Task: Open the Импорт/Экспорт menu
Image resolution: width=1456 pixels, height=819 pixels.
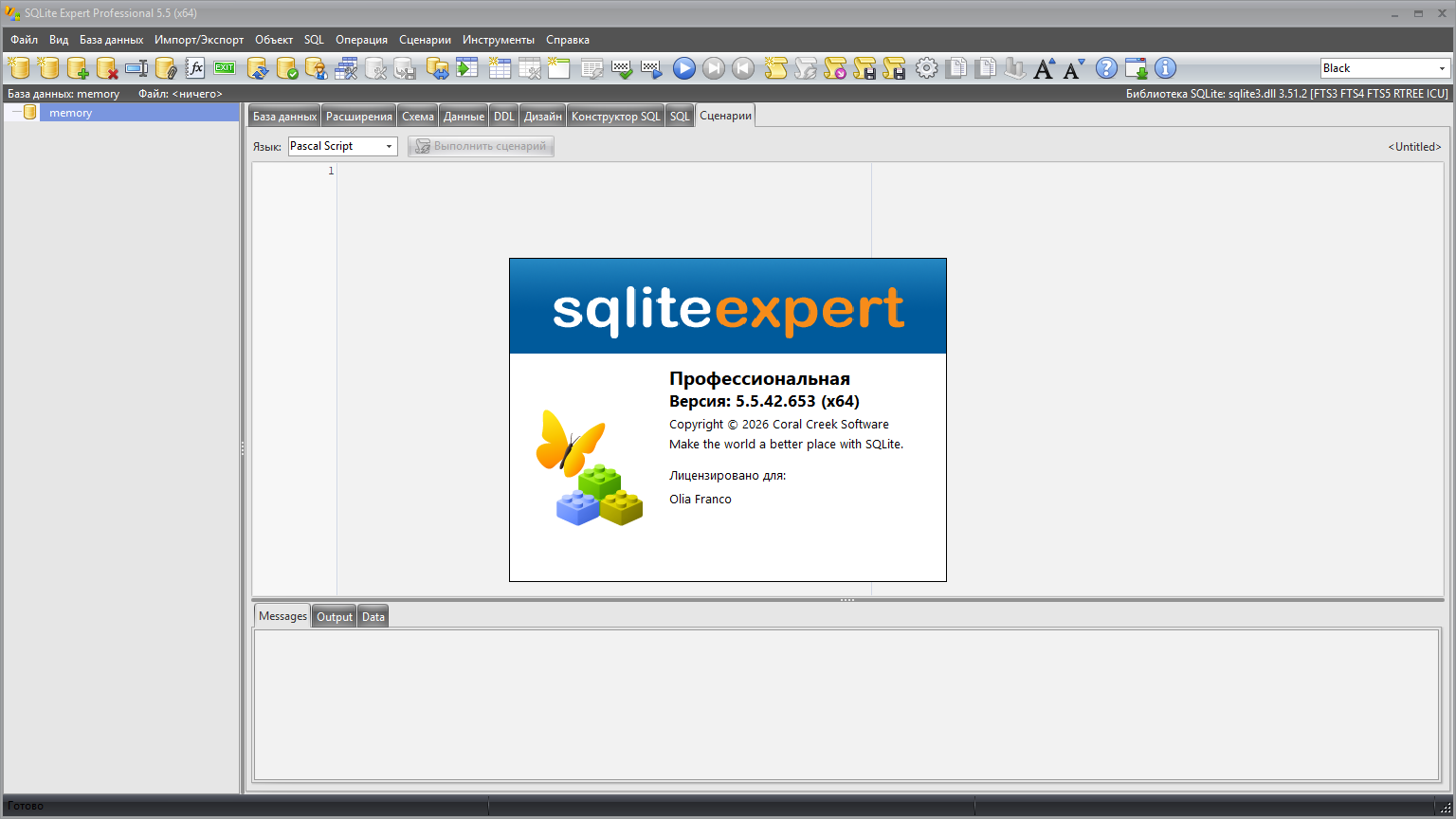Action: 199,40
